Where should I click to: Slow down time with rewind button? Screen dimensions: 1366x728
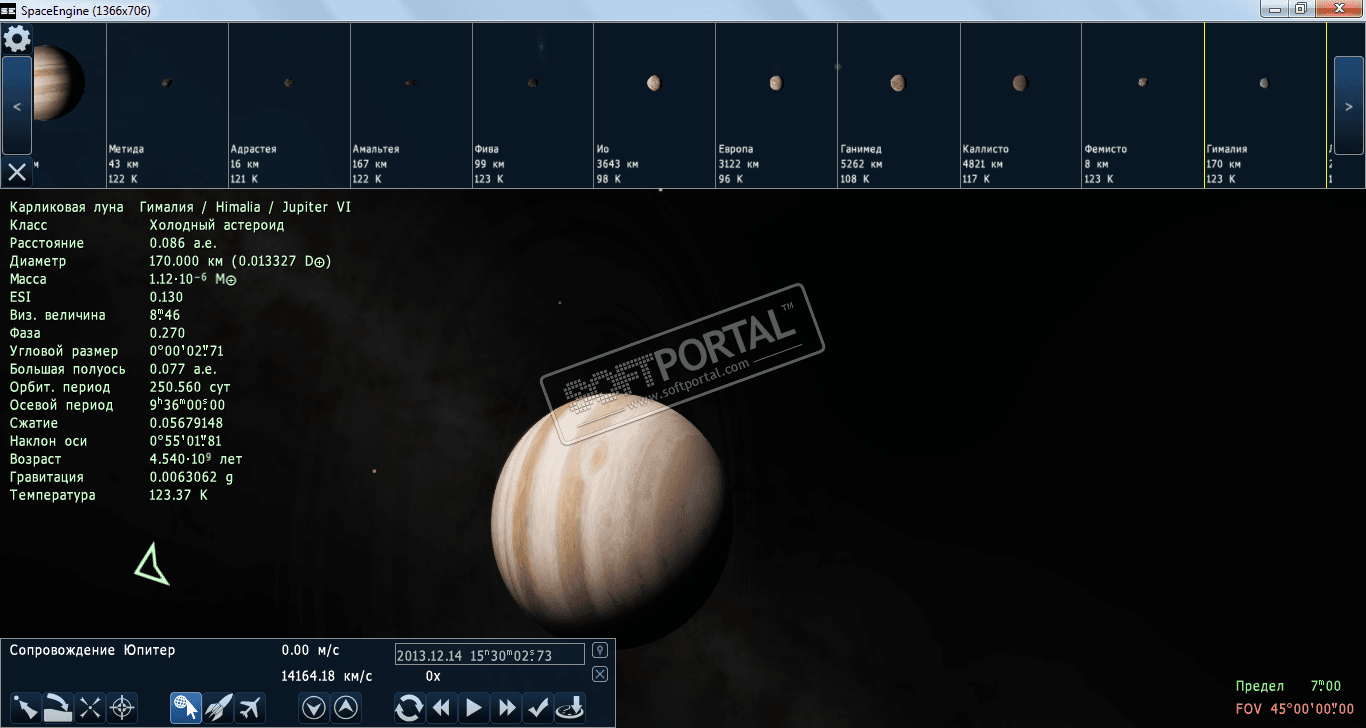click(441, 708)
